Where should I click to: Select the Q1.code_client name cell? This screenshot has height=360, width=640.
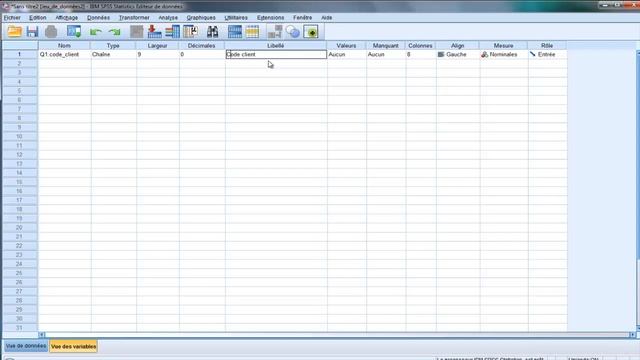click(64, 54)
